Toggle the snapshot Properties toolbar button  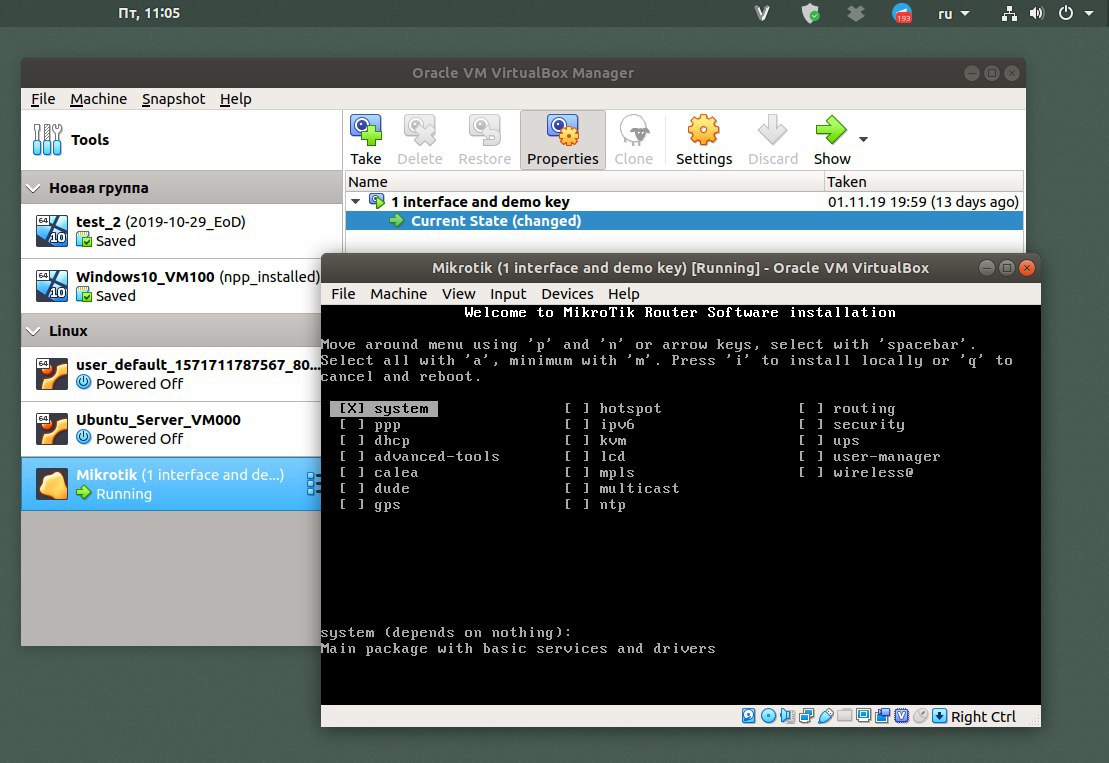coord(563,140)
